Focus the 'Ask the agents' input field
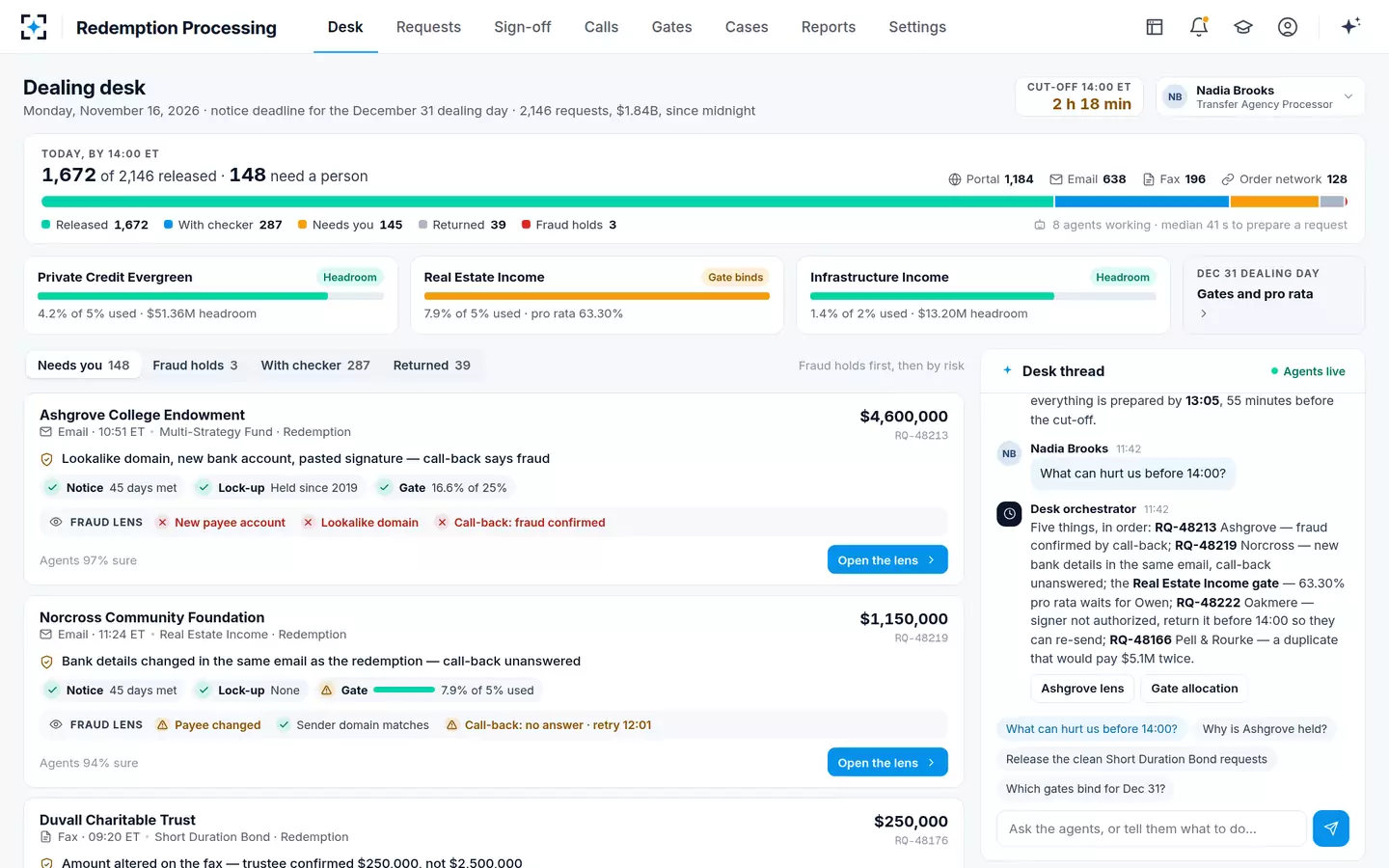 pos(1151,828)
